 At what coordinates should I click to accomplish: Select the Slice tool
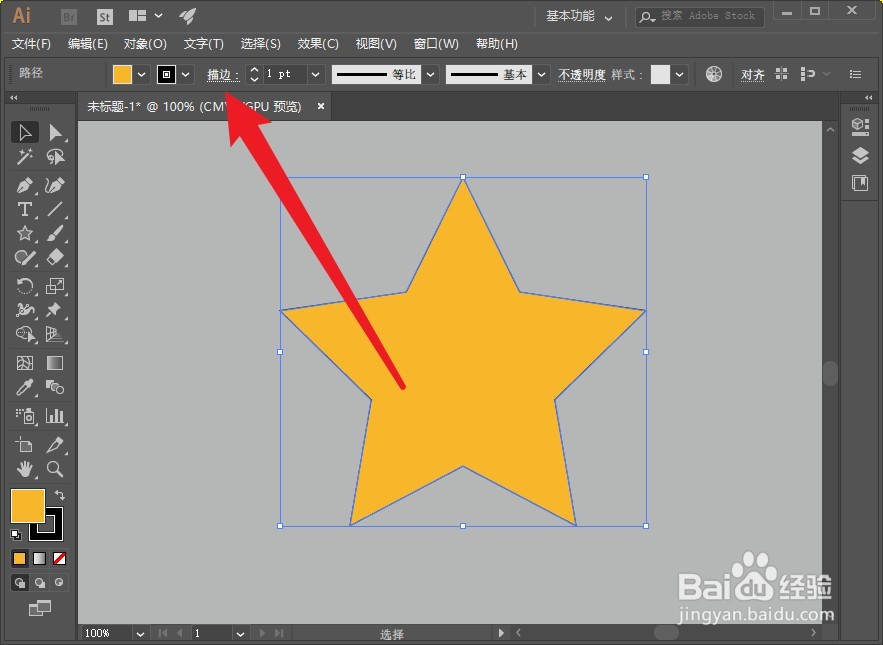pos(55,444)
